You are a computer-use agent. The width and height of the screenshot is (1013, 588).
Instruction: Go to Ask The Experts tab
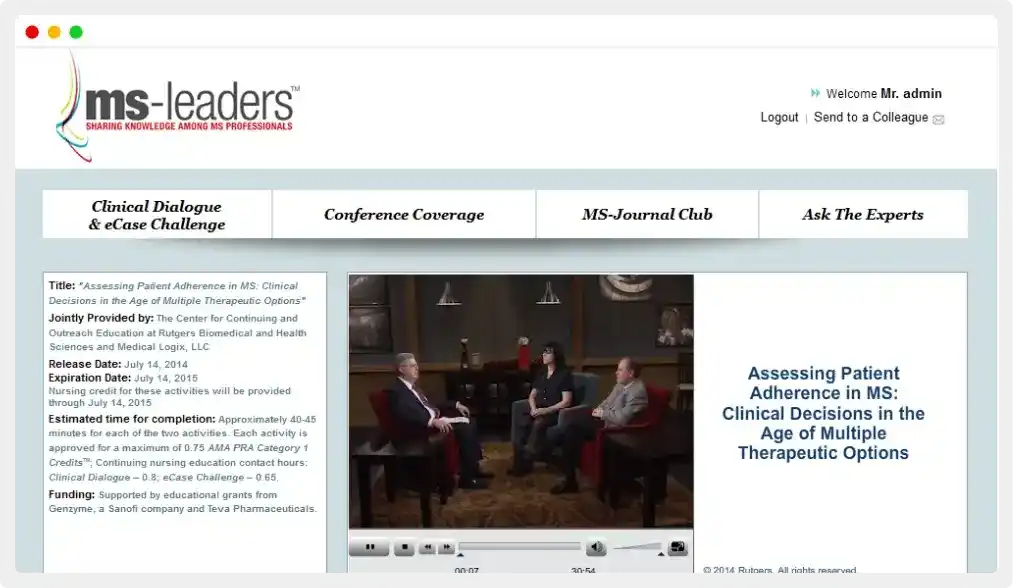[x=862, y=215]
